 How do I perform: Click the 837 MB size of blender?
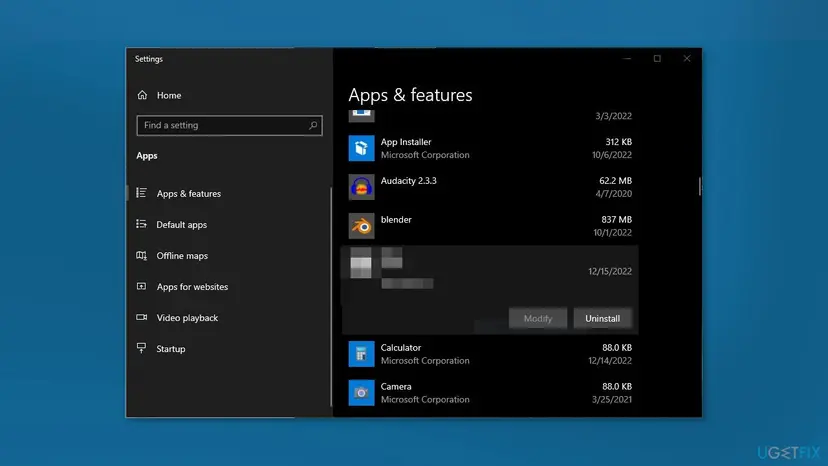pos(616,219)
